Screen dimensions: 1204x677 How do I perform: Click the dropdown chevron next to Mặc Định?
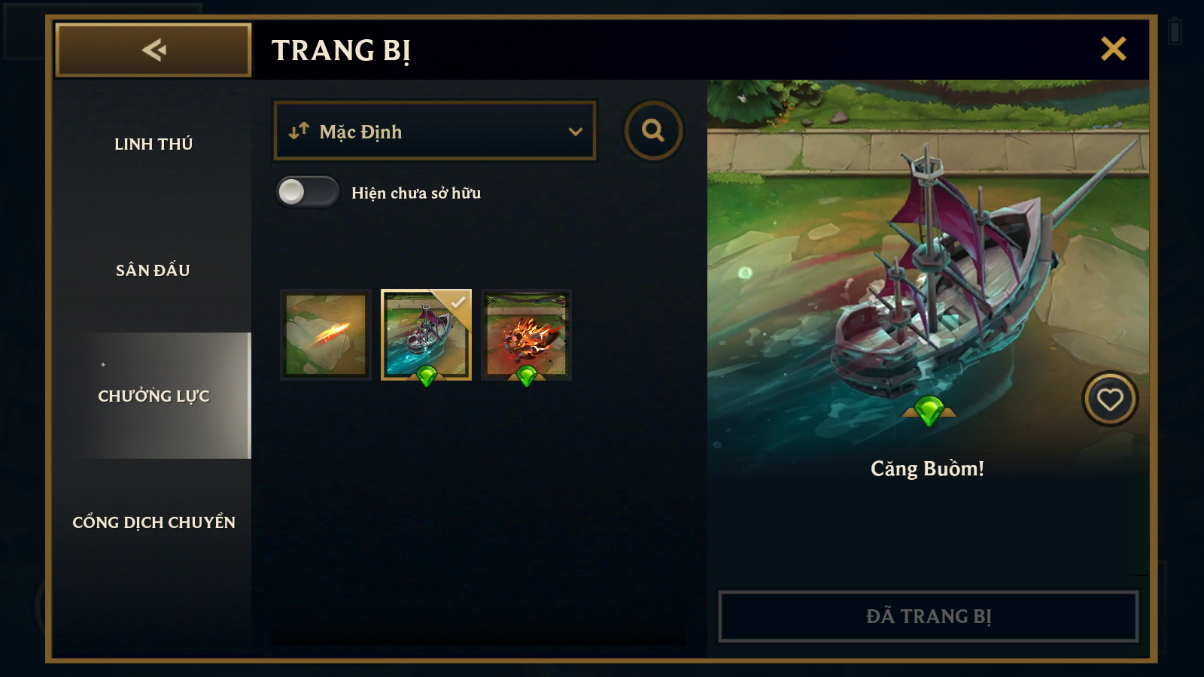coord(575,132)
